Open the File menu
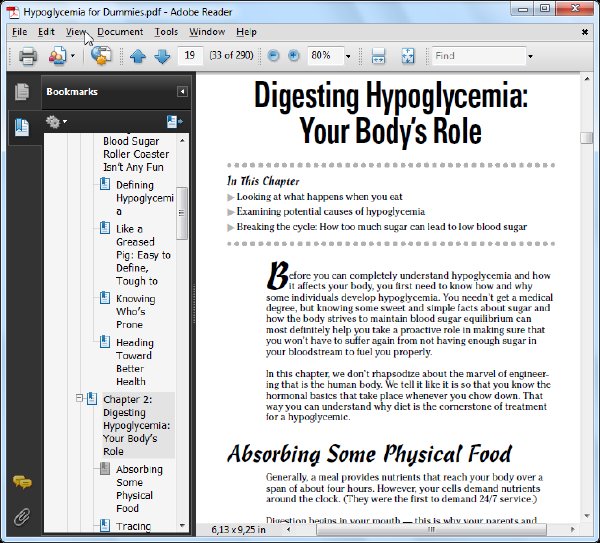This screenshot has width=600, height=543. tap(20, 32)
